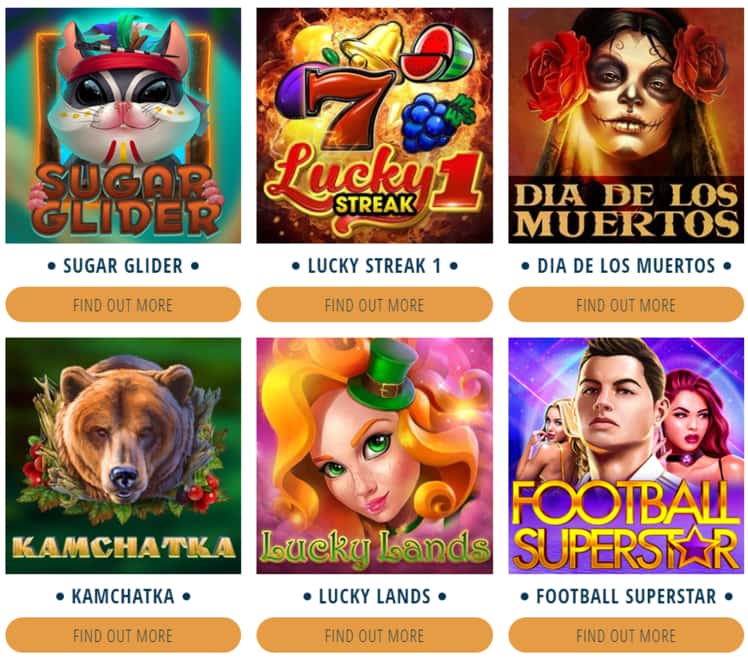Select the Sugar Glider title text

(123, 266)
